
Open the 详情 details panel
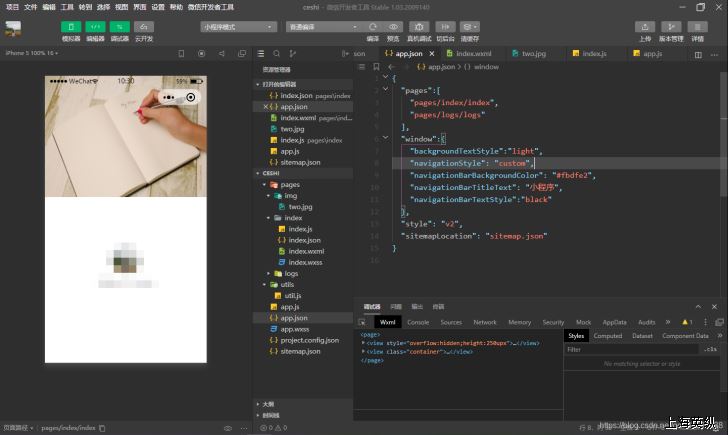coord(697,27)
